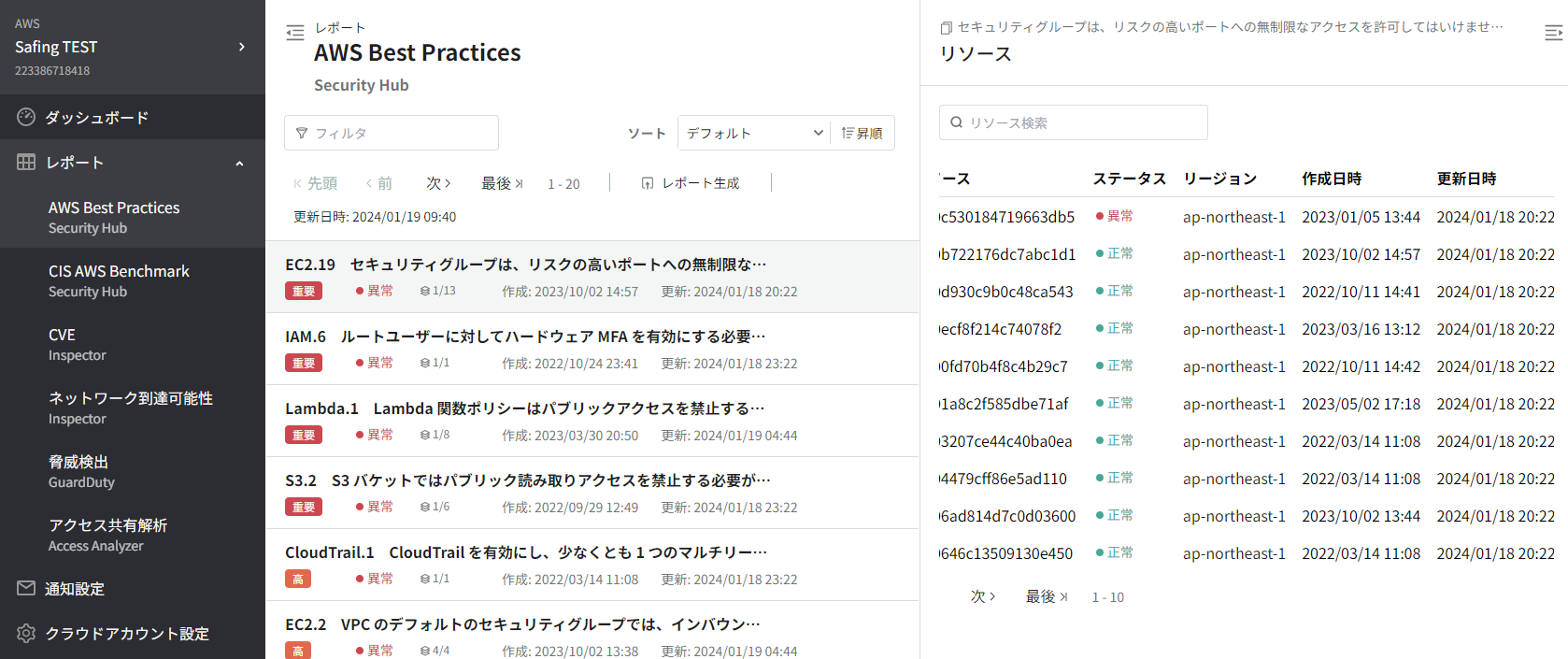
Task: Click resource count icon for EC2.19
Action: point(425,292)
